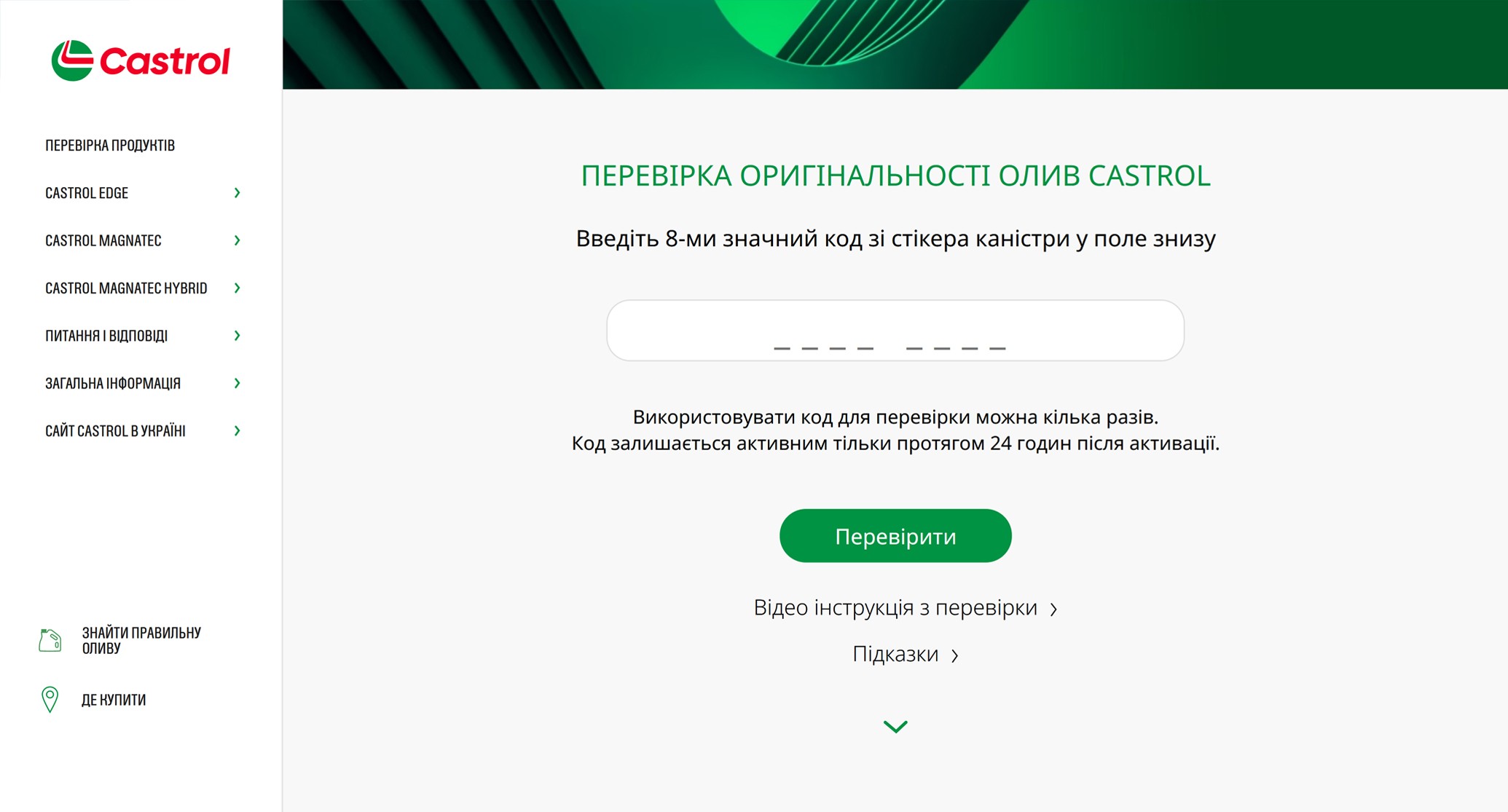
Task: Click the Castrol logo
Action: (141, 60)
